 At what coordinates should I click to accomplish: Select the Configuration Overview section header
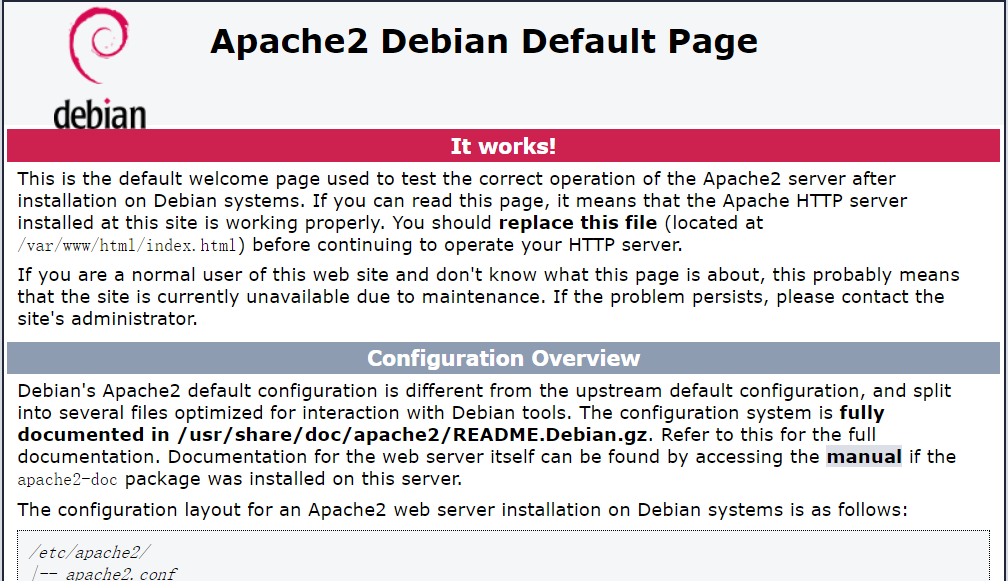point(503,358)
